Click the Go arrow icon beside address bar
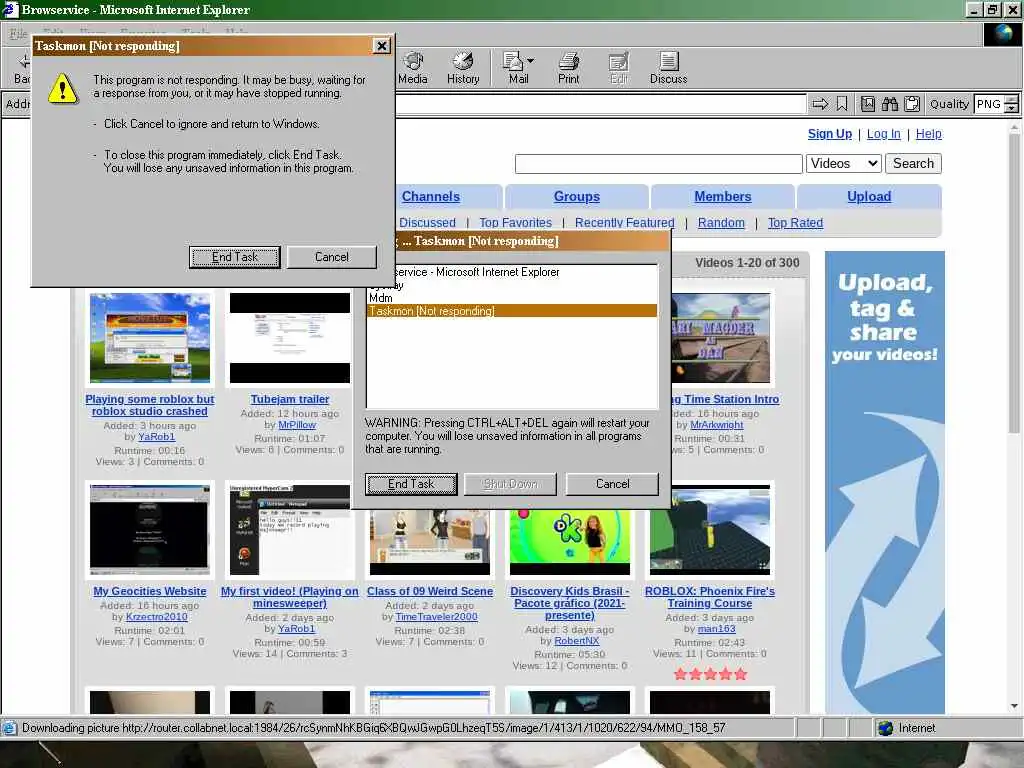Screen dimensions: 1024x768 coord(820,104)
